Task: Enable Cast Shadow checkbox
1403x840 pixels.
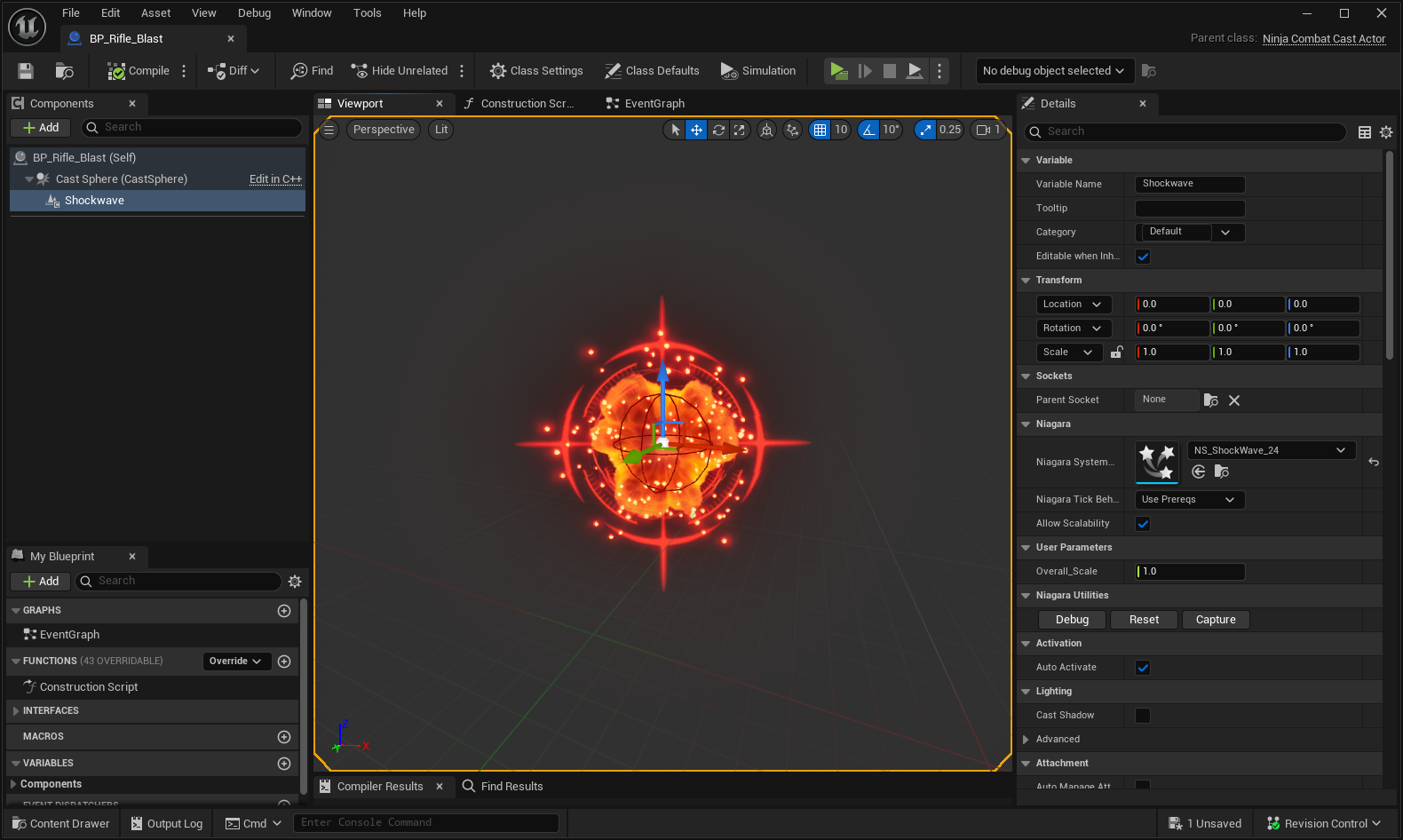Action: (1143, 716)
